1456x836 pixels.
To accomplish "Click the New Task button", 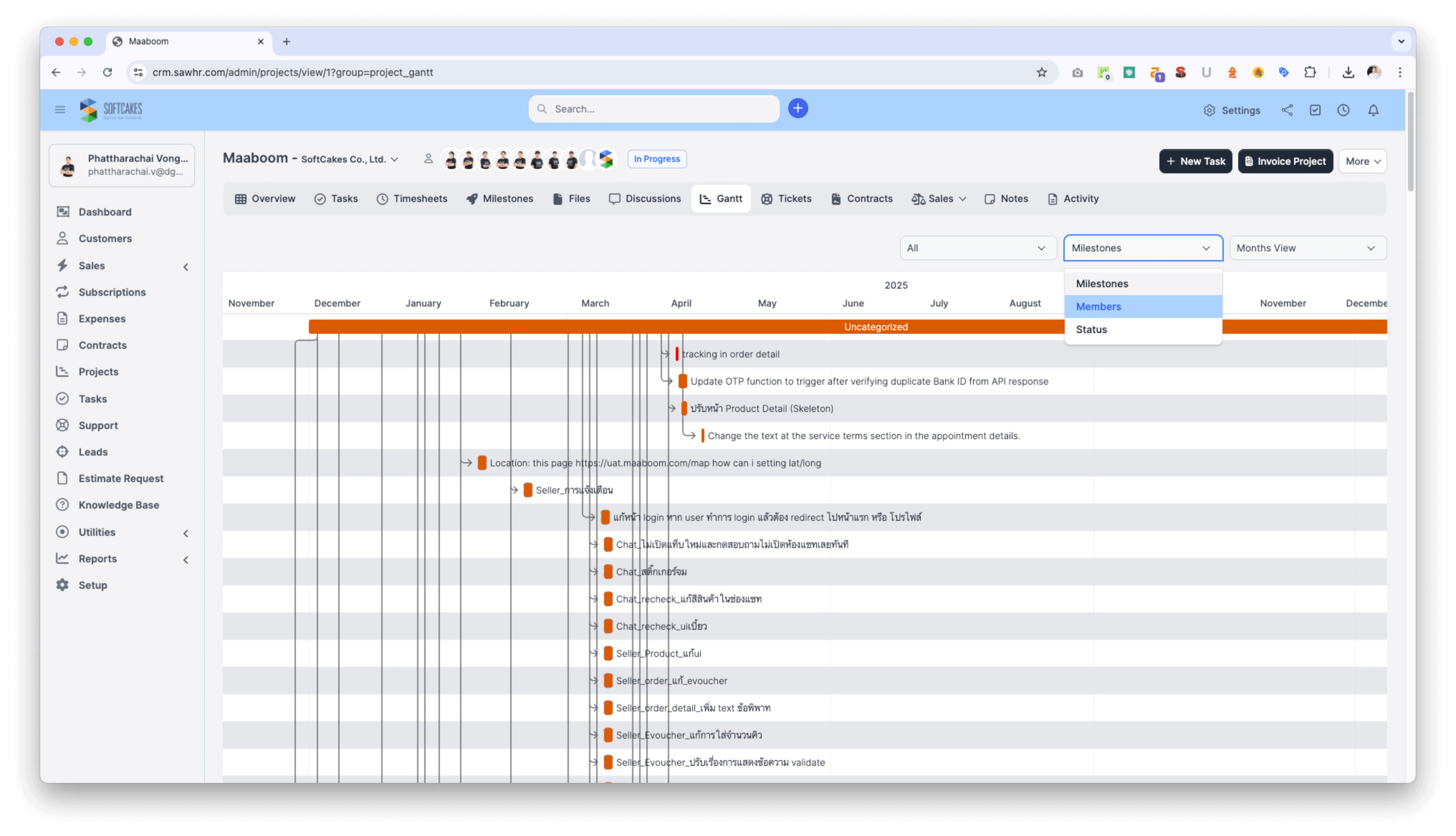I will point(1195,161).
